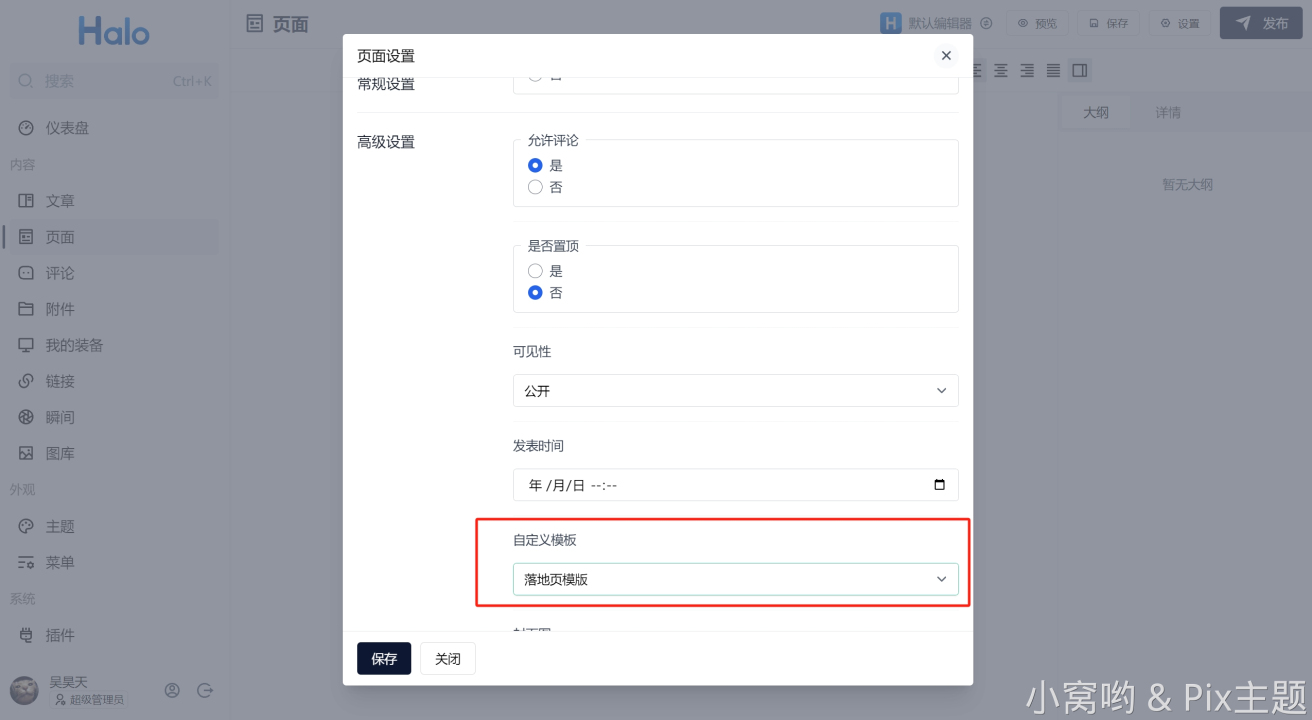Screen dimensions: 1312x720
Task: Set 允许评论 to 是
Action: 535,165
